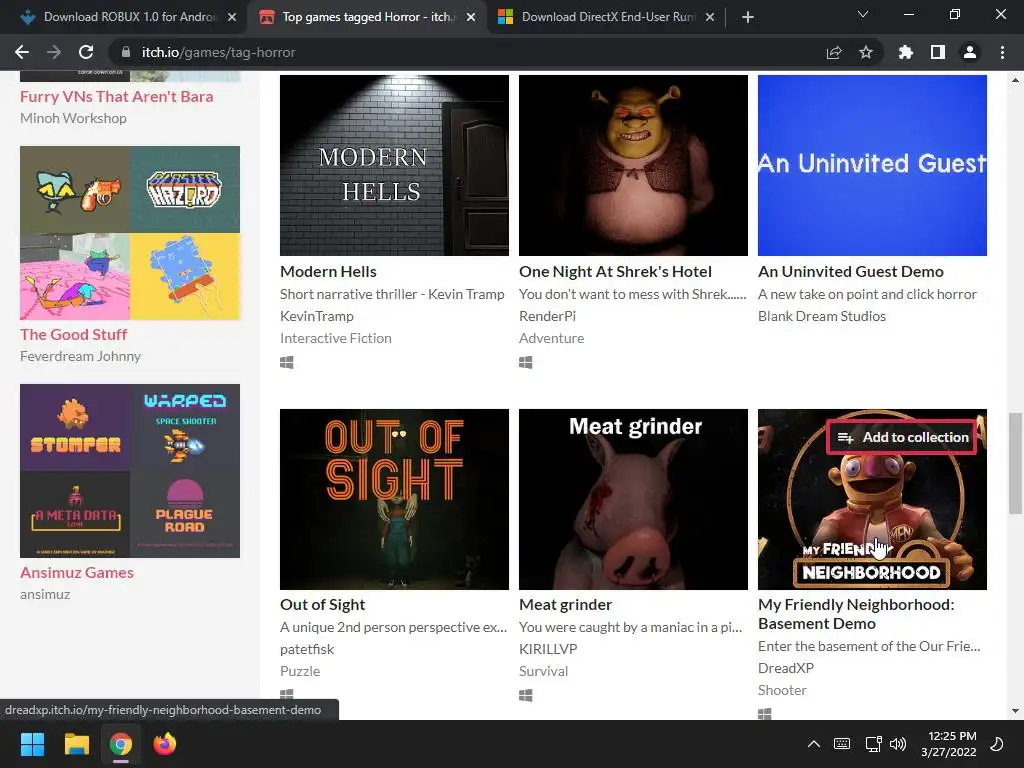Open the clock and date flyout
The width and height of the screenshot is (1024, 768).
[949, 744]
